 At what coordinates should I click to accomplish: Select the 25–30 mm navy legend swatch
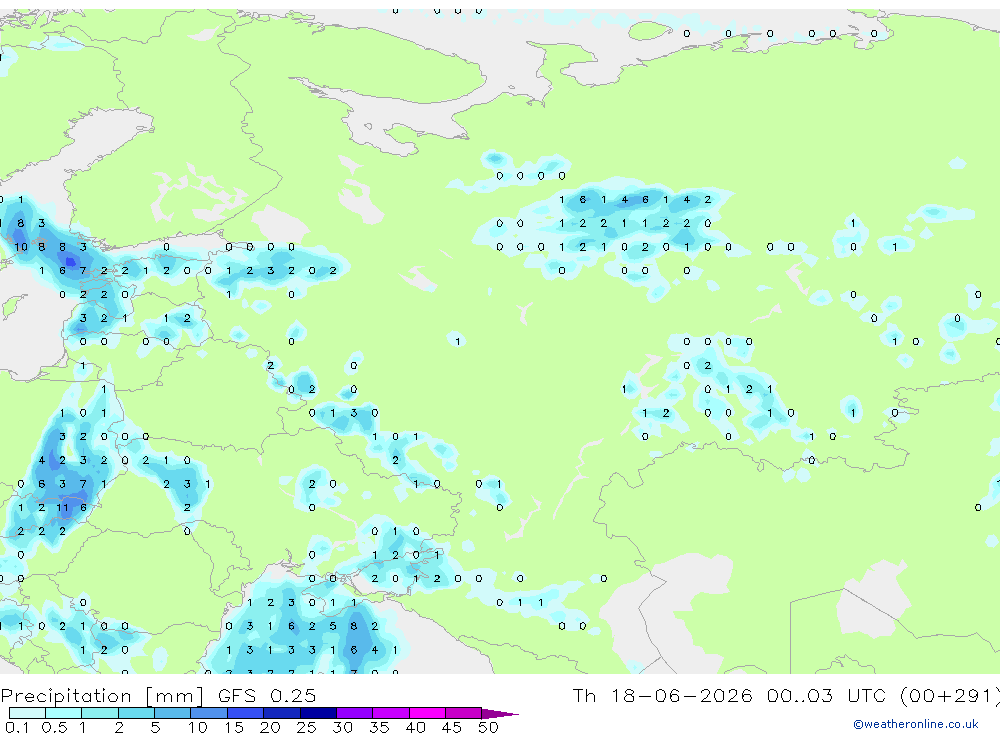pos(318,713)
